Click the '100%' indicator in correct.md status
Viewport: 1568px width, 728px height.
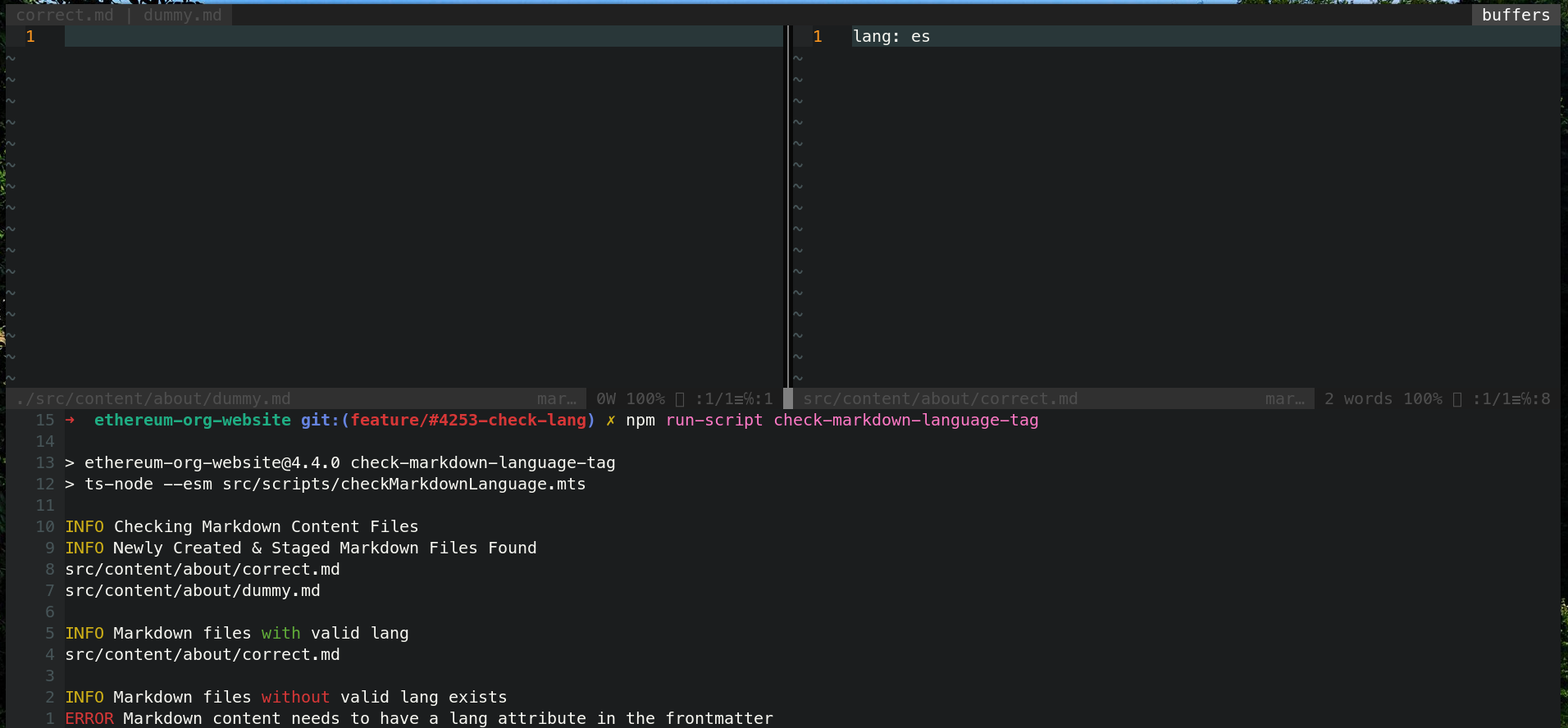(1423, 398)
